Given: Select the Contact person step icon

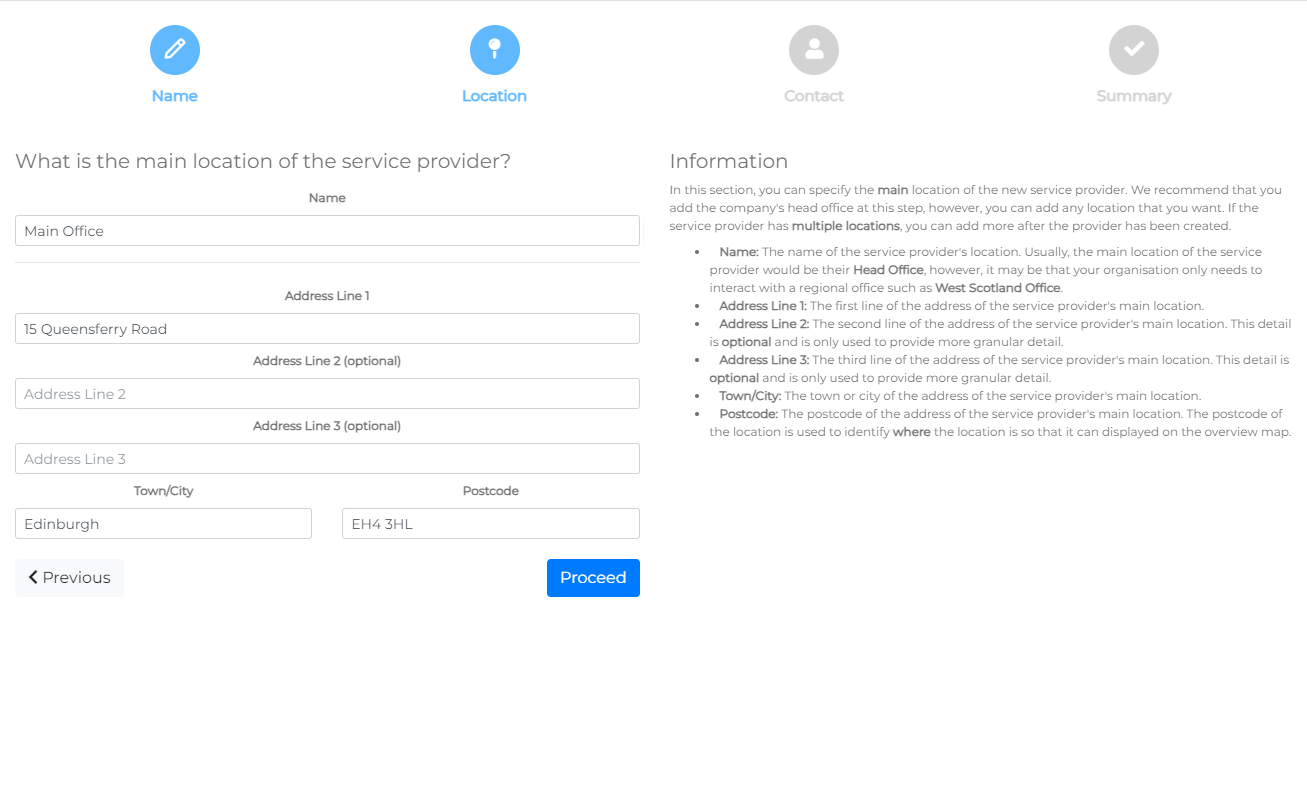Looking at the screenshot, I should (x=814, y=50).
